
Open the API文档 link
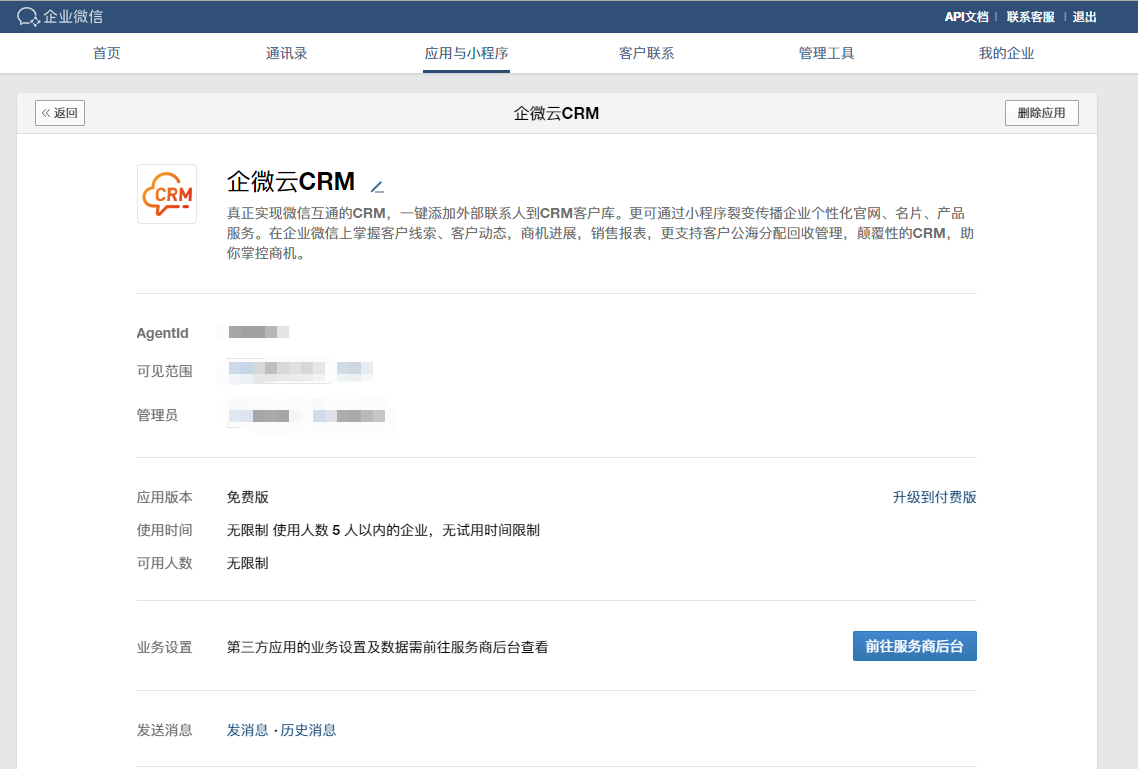(966, 17)
